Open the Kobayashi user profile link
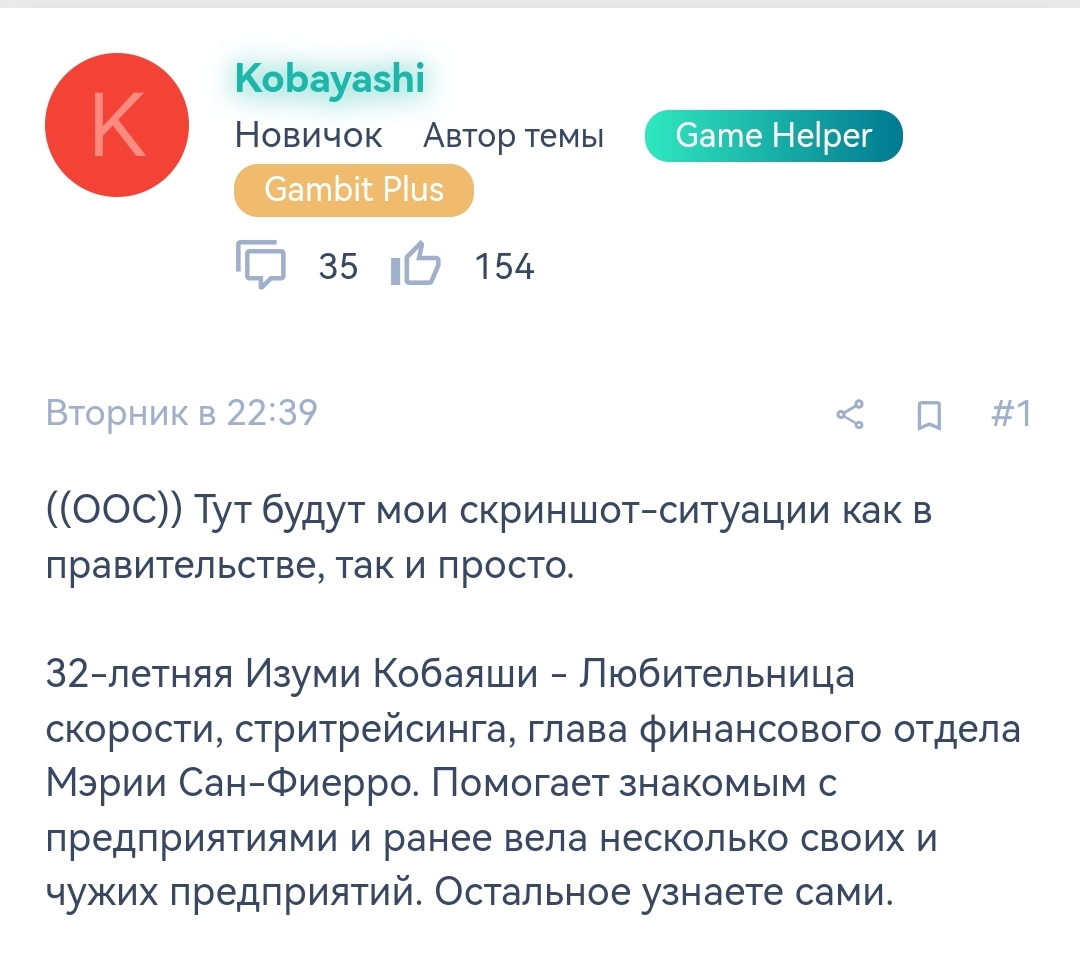This screenshot has width=1080, height=962. coord(330,78)
